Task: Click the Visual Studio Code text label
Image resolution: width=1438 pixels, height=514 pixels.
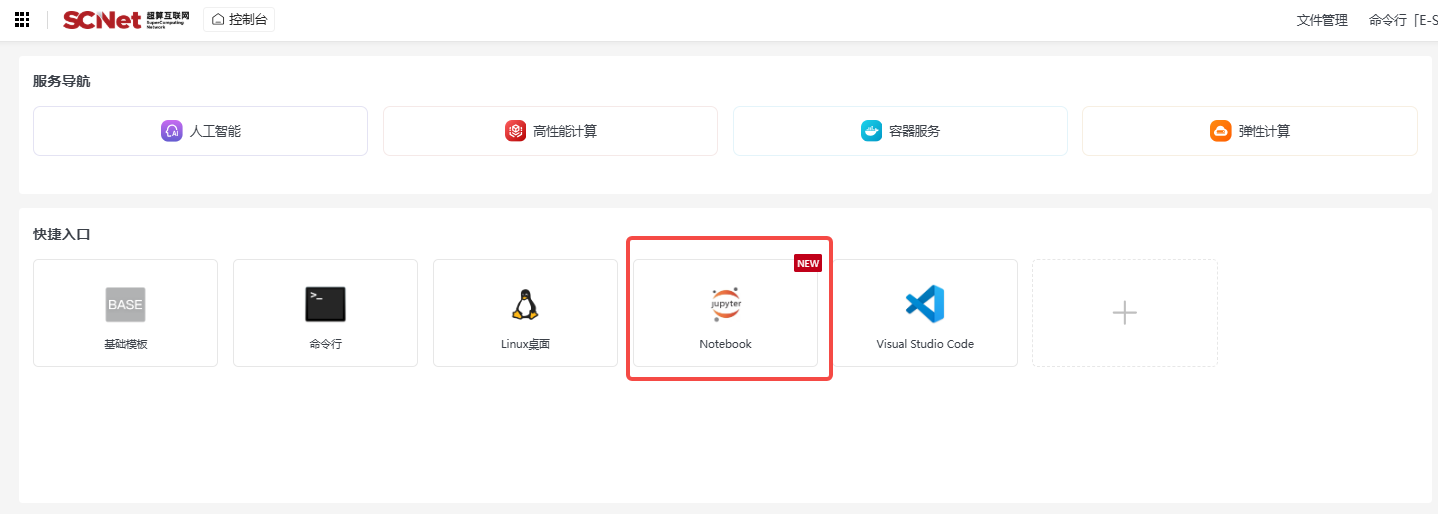Action: (x=925, y=344)
